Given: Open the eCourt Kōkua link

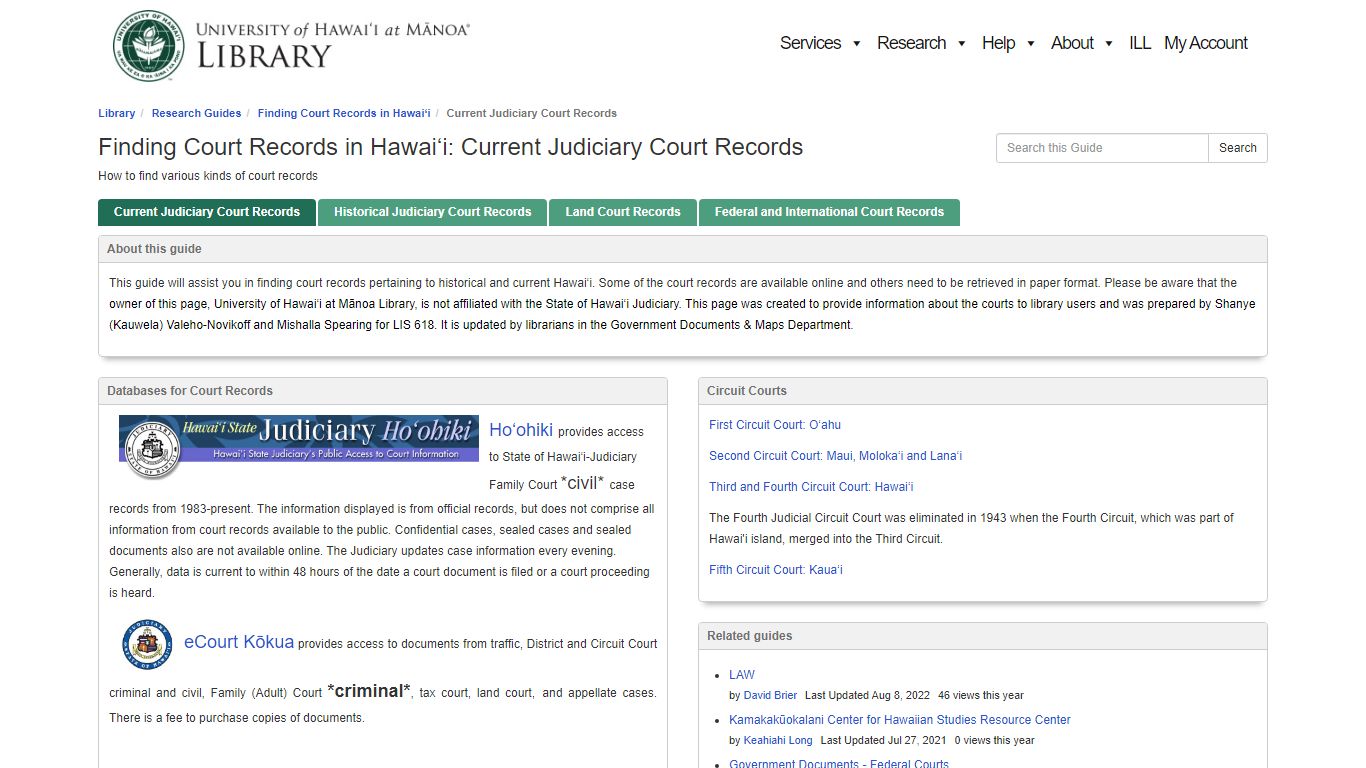Looking at the screenshot, I should point(239,642).
